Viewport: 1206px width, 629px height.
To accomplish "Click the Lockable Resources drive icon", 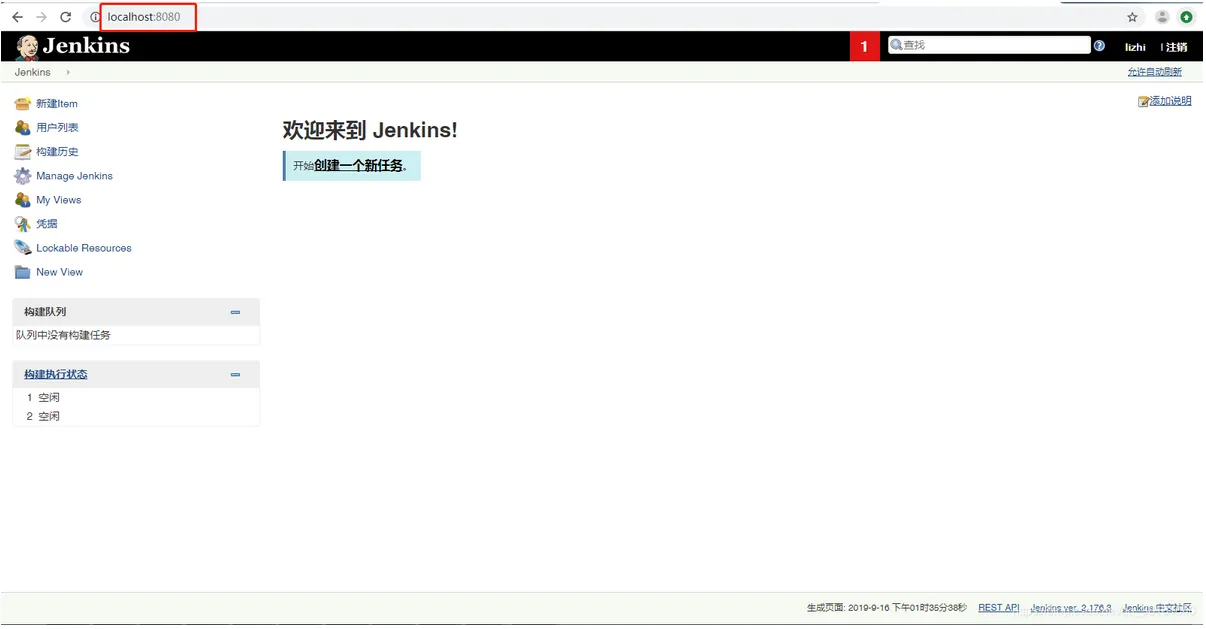I will (x=23, y=248).
